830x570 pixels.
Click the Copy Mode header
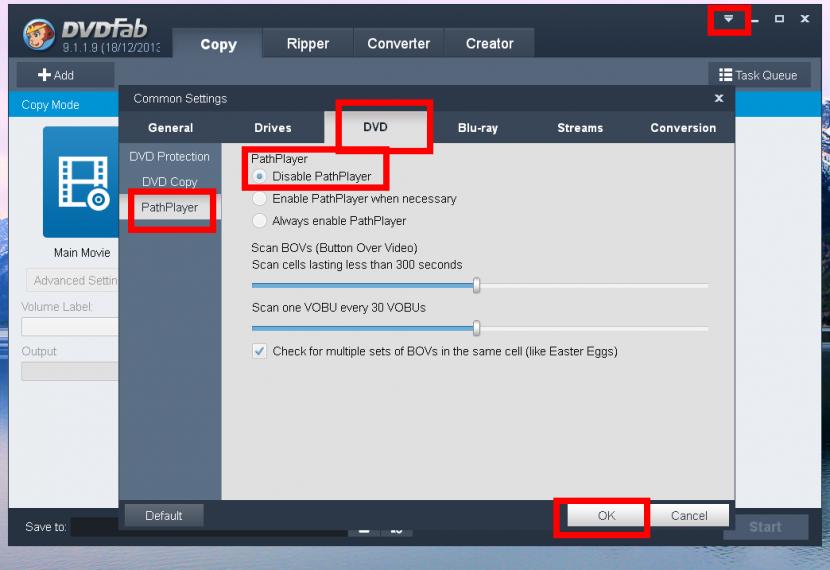50,105
